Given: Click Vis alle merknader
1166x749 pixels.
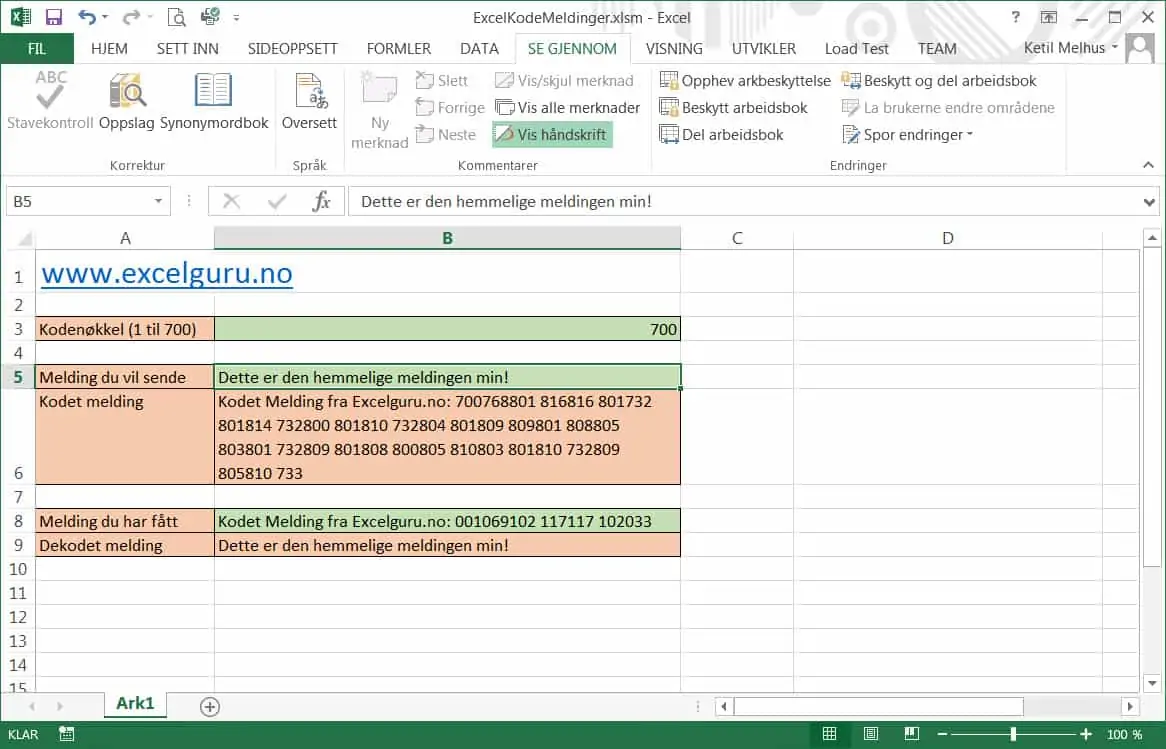Looking at the screenshot, I should (x=567, y=107).
